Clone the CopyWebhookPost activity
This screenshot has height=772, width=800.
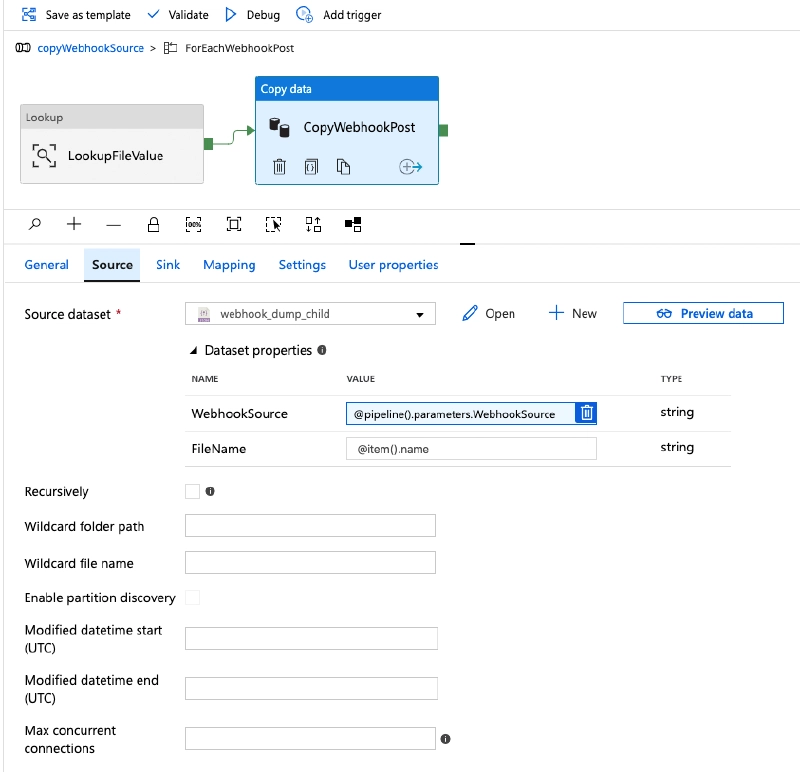coord(344,166)
